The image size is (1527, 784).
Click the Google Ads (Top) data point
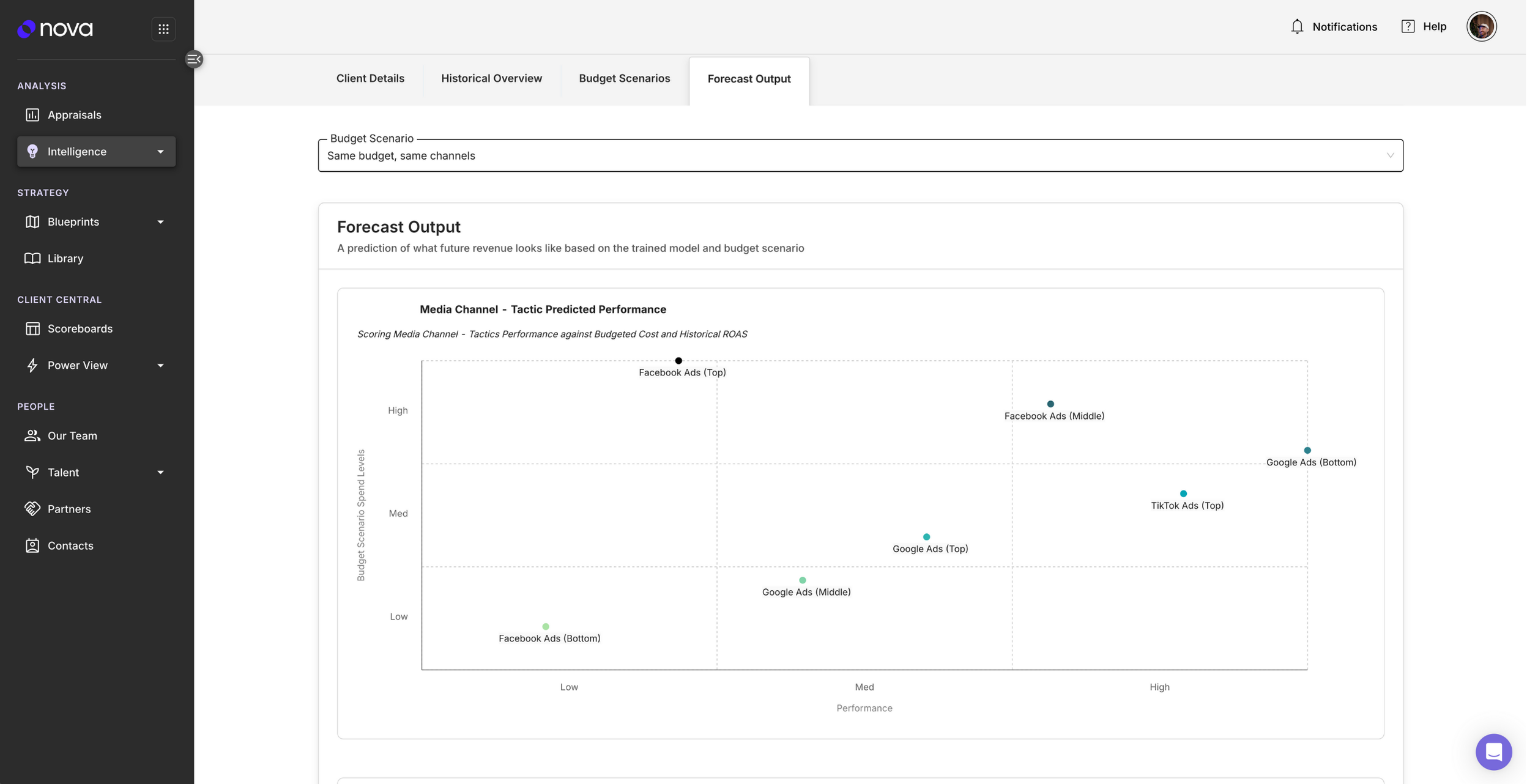click(x=926, y=537)
